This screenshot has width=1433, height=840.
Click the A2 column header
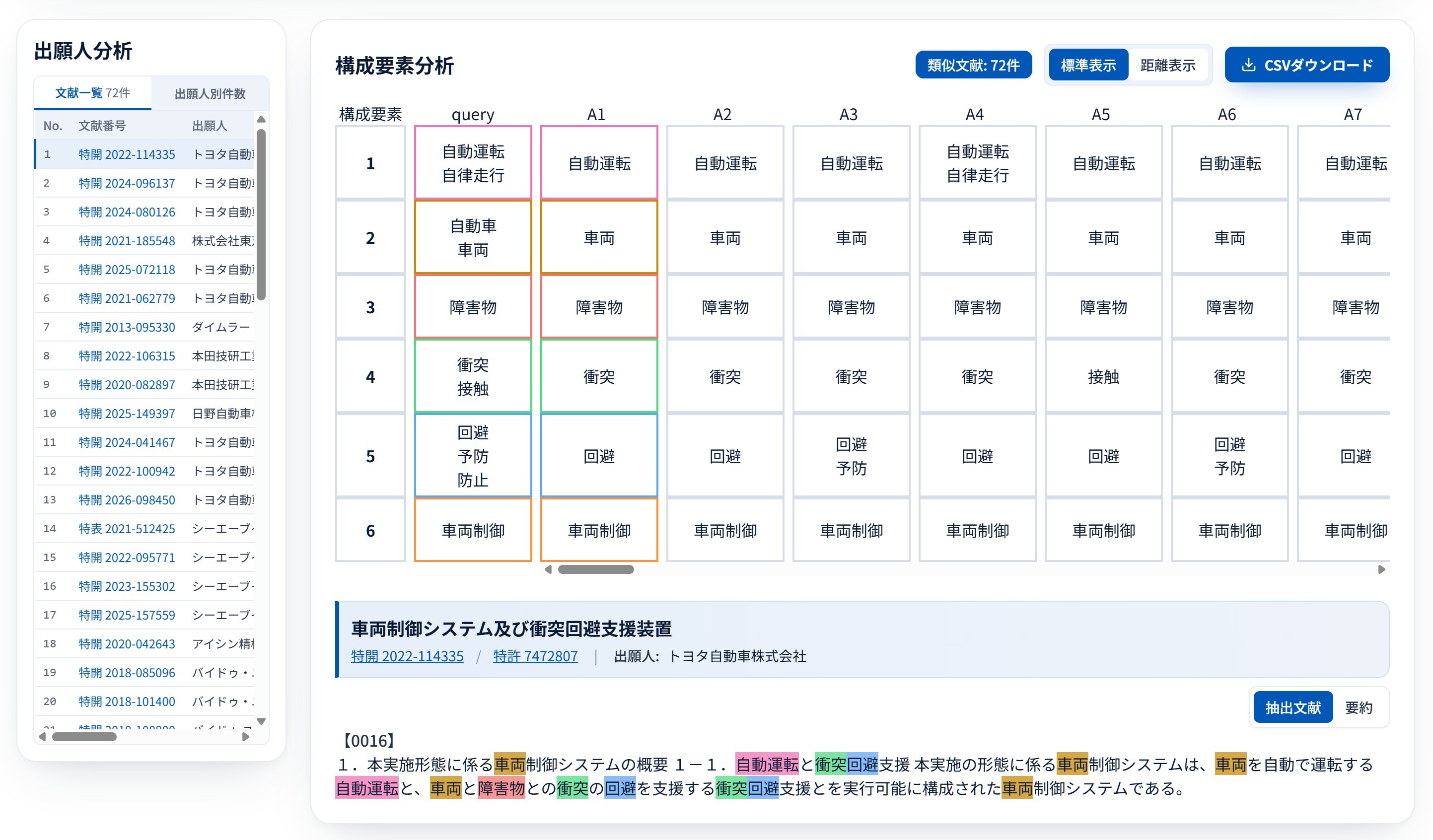tap(722, 114)
